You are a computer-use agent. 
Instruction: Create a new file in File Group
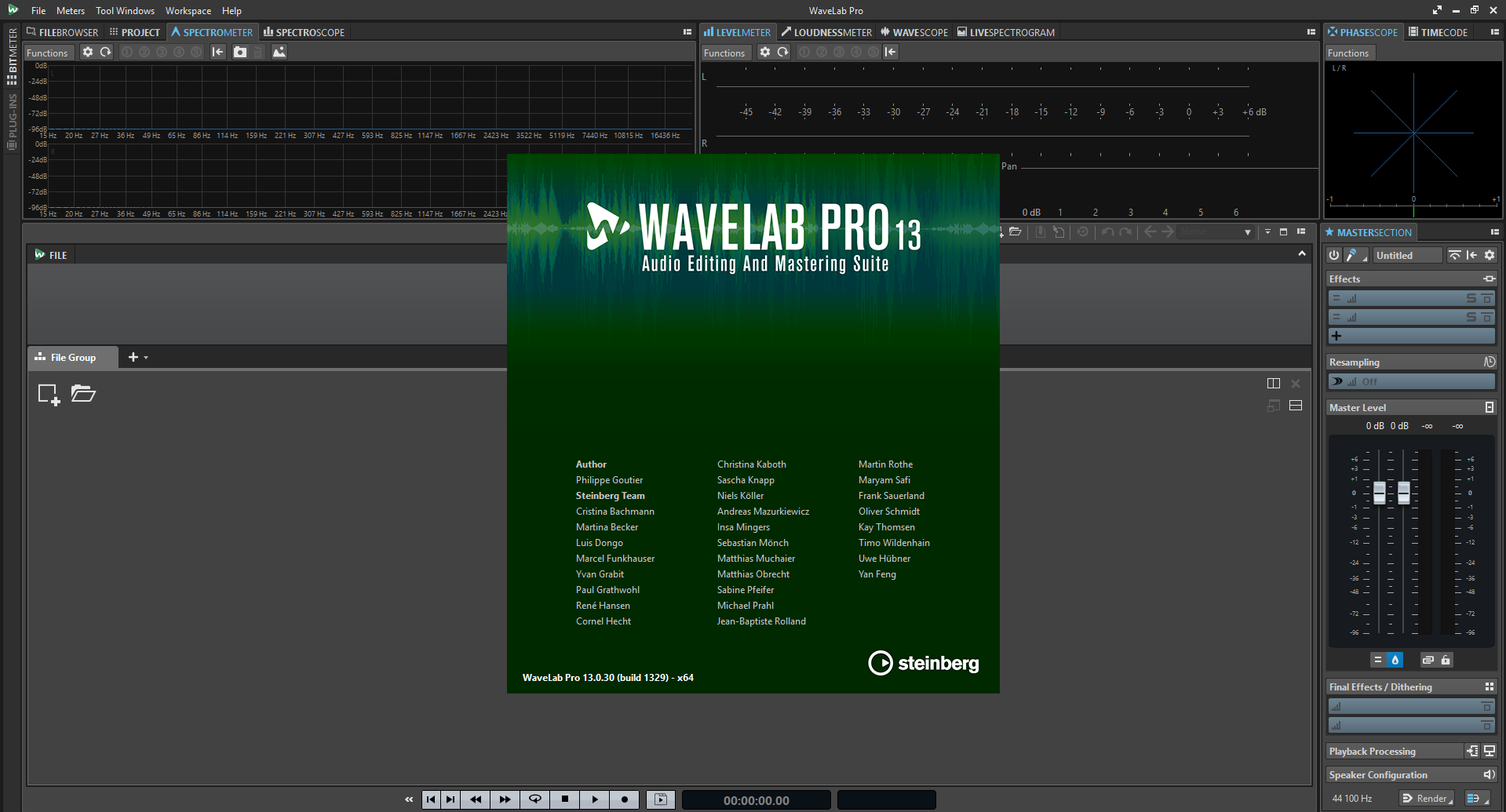coord(49,394)
